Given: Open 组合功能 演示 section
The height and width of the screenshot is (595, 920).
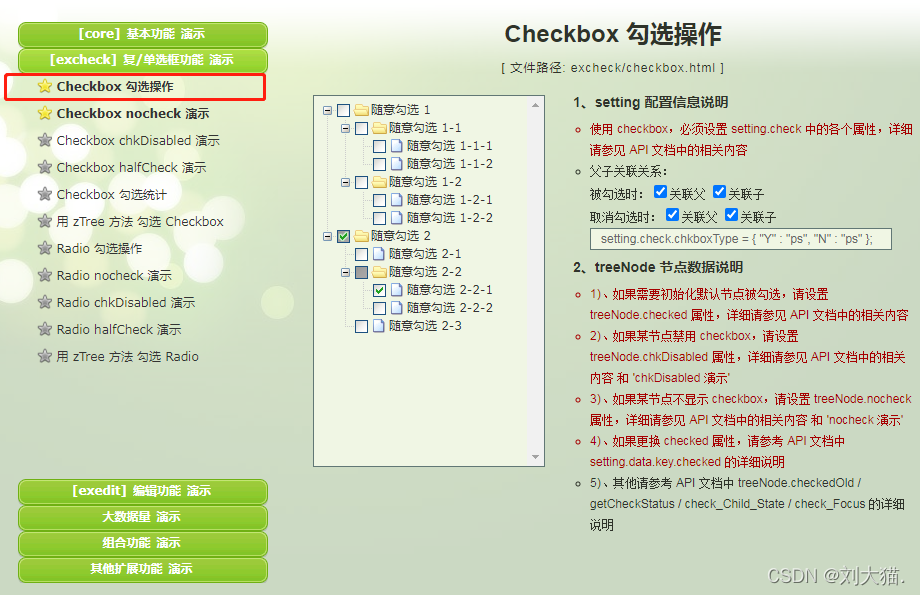Looking at the screenshot, I should (x=143, y=543).
